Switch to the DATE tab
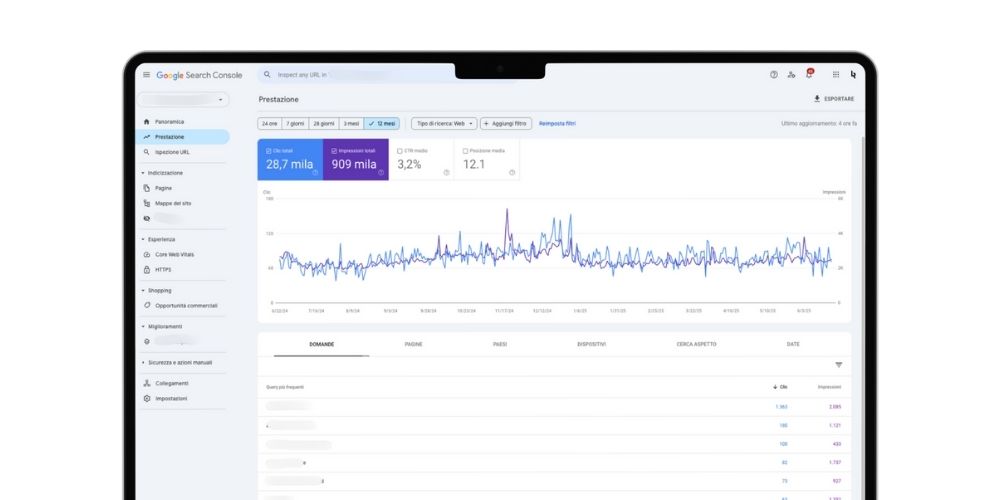 tap(793, 344)
